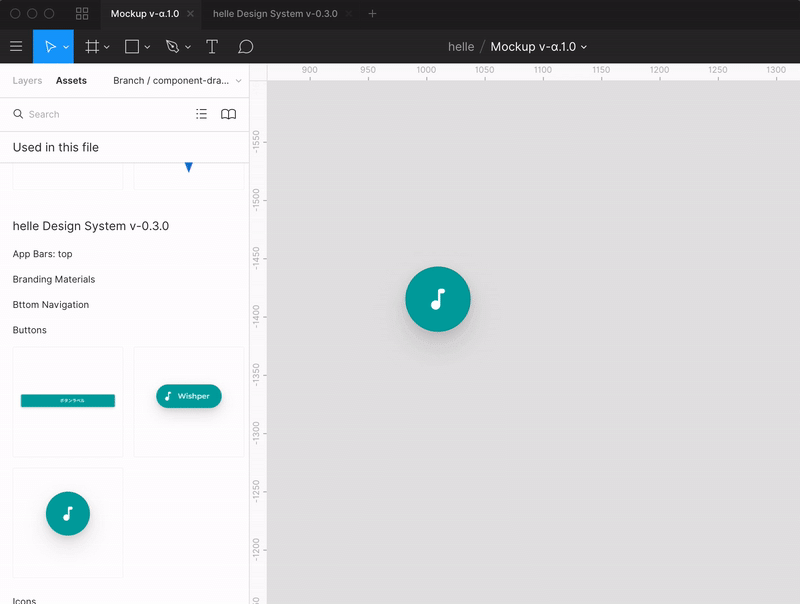
Task: Select the Wishper button component thumbnail
Action: pyautogui.click(x=189, y=401)
